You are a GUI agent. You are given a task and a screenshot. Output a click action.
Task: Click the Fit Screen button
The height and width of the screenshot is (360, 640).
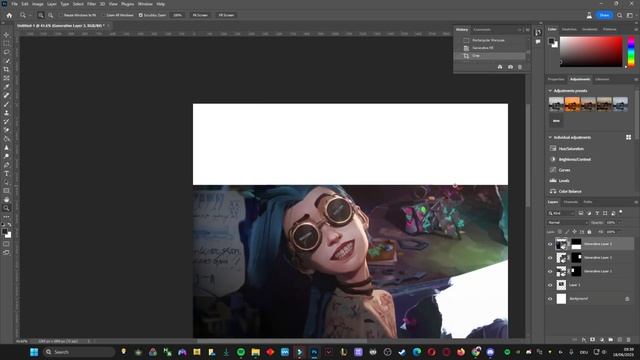pos(200,15)
